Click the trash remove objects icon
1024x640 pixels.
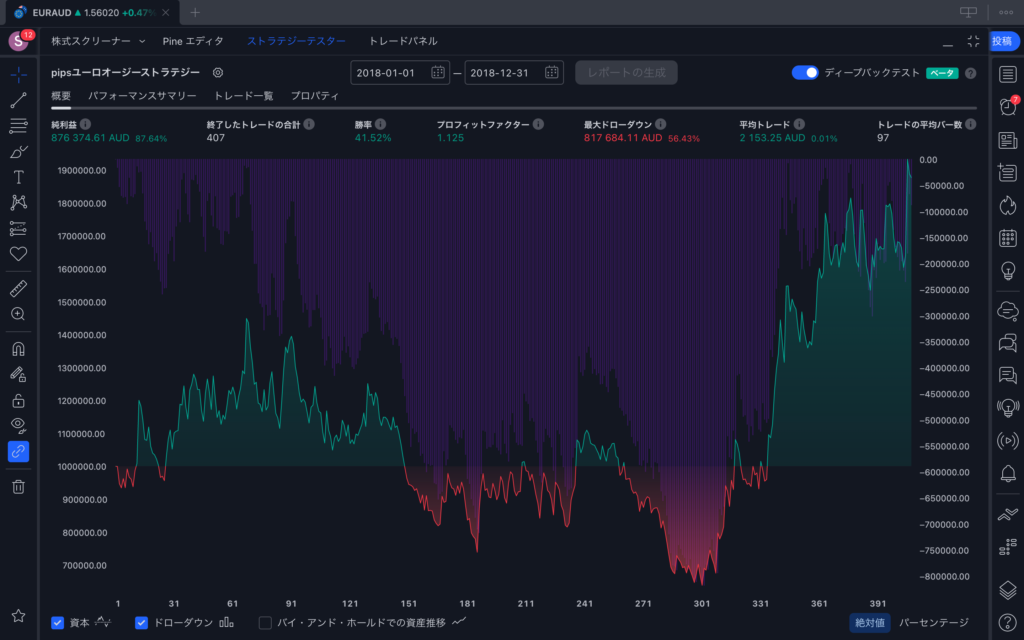(x=18, y=487)
